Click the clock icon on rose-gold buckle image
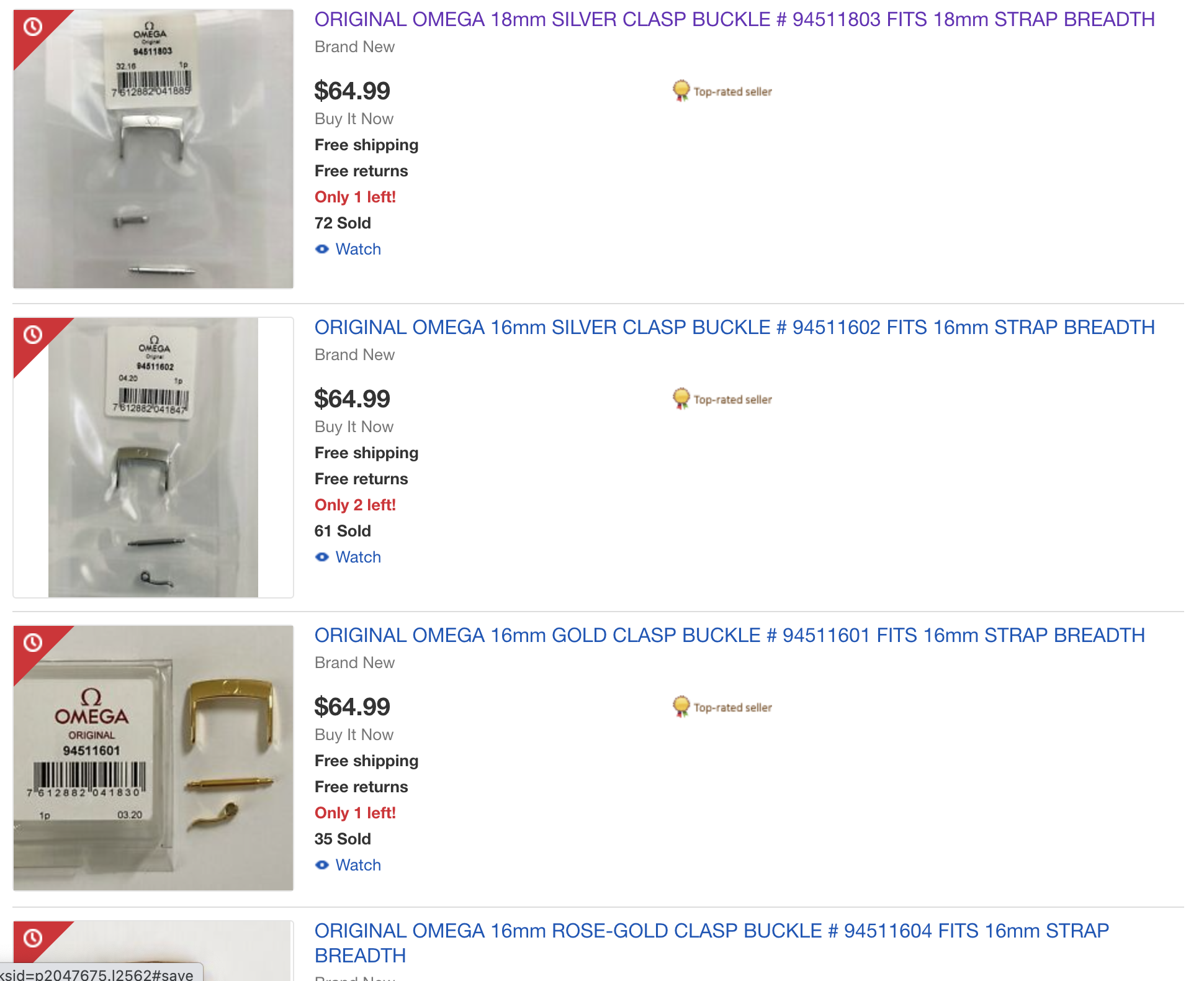Screen dimensions: 1204x981 click(33, 938)
